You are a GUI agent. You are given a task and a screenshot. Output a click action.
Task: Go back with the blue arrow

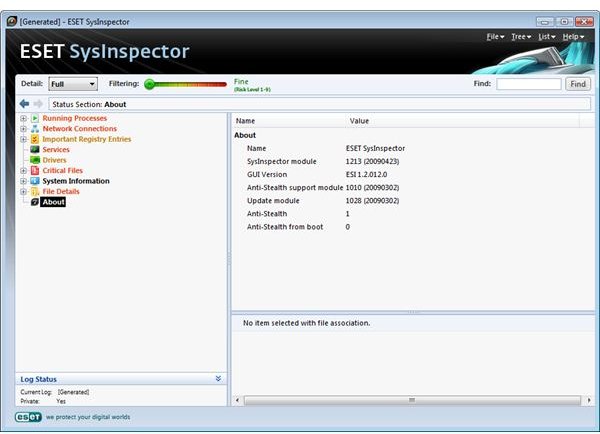coord(24,104)
